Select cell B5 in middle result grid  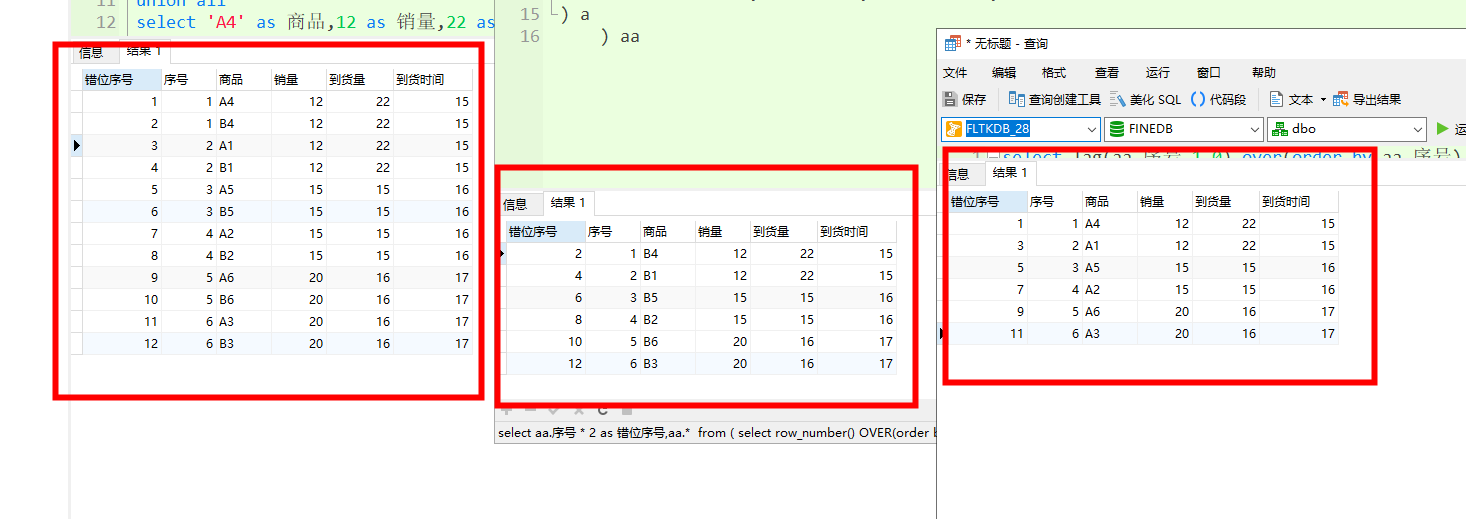666,298
